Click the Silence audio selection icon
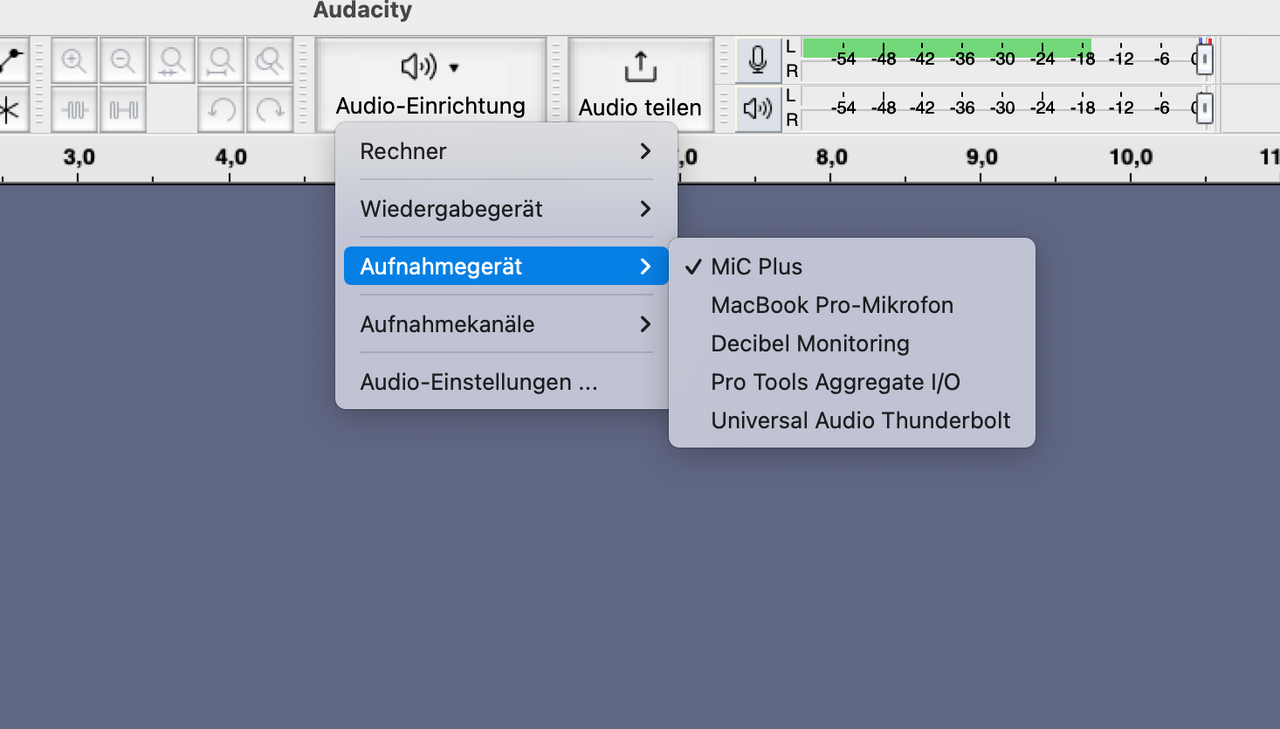1280x729 pixels. click(123, 109)
